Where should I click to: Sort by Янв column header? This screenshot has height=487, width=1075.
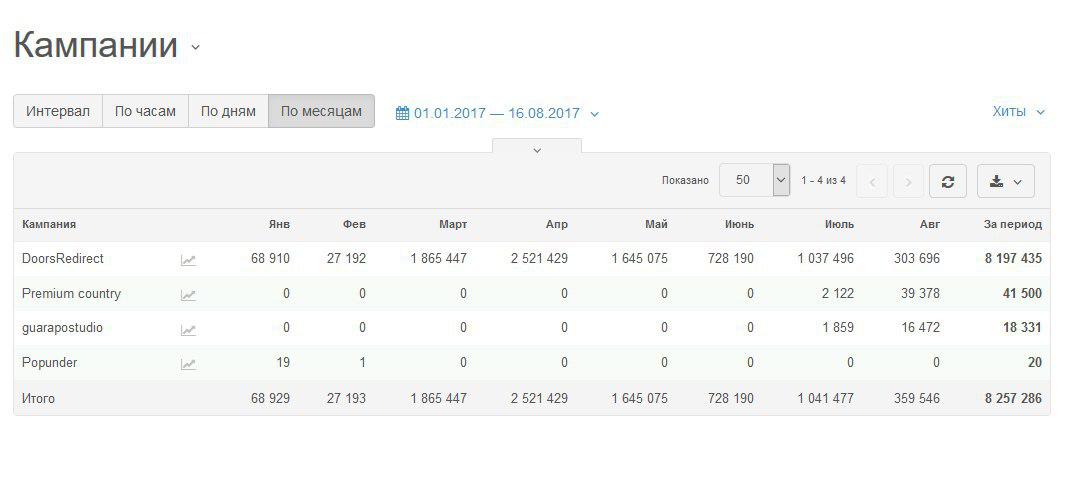pyautogui.click(x=279, y=224)
